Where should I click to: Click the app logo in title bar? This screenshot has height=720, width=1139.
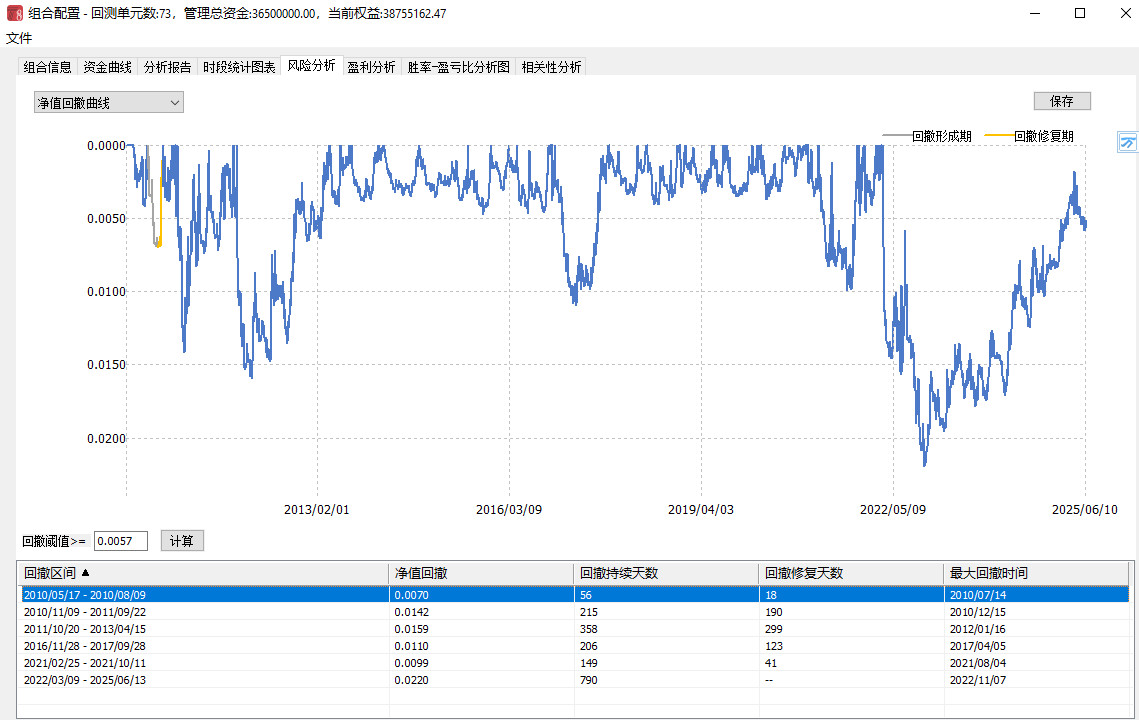14,14
